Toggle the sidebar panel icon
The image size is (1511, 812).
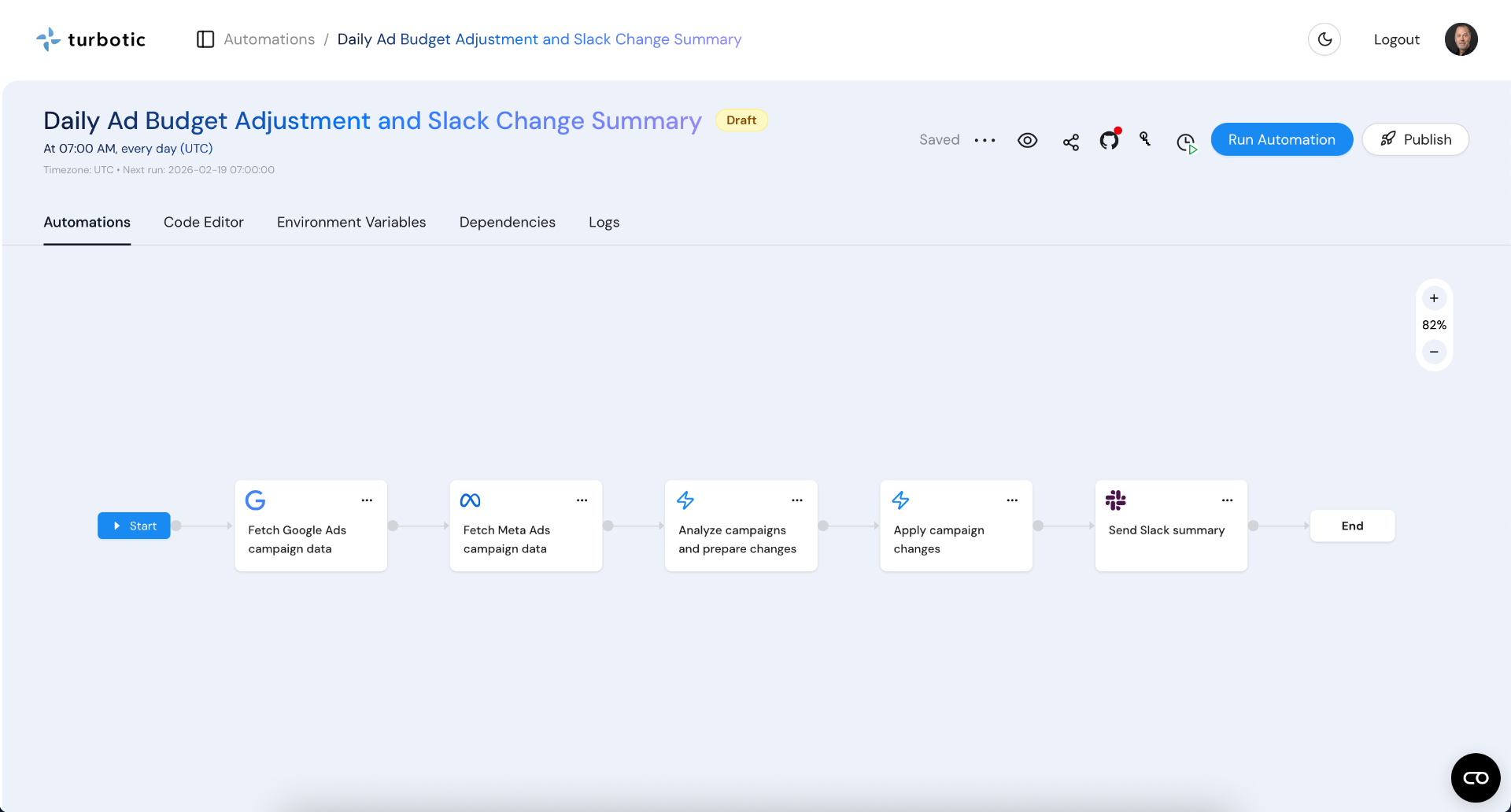pos(205,39)
